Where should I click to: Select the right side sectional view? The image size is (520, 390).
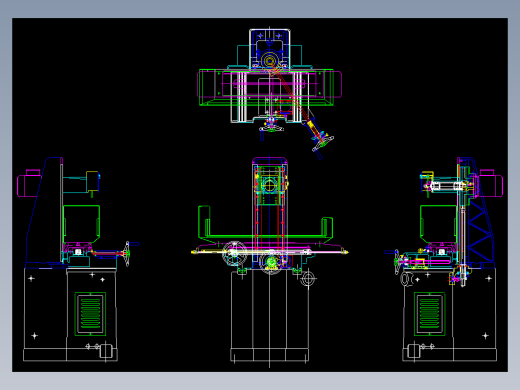click(443, 259)
